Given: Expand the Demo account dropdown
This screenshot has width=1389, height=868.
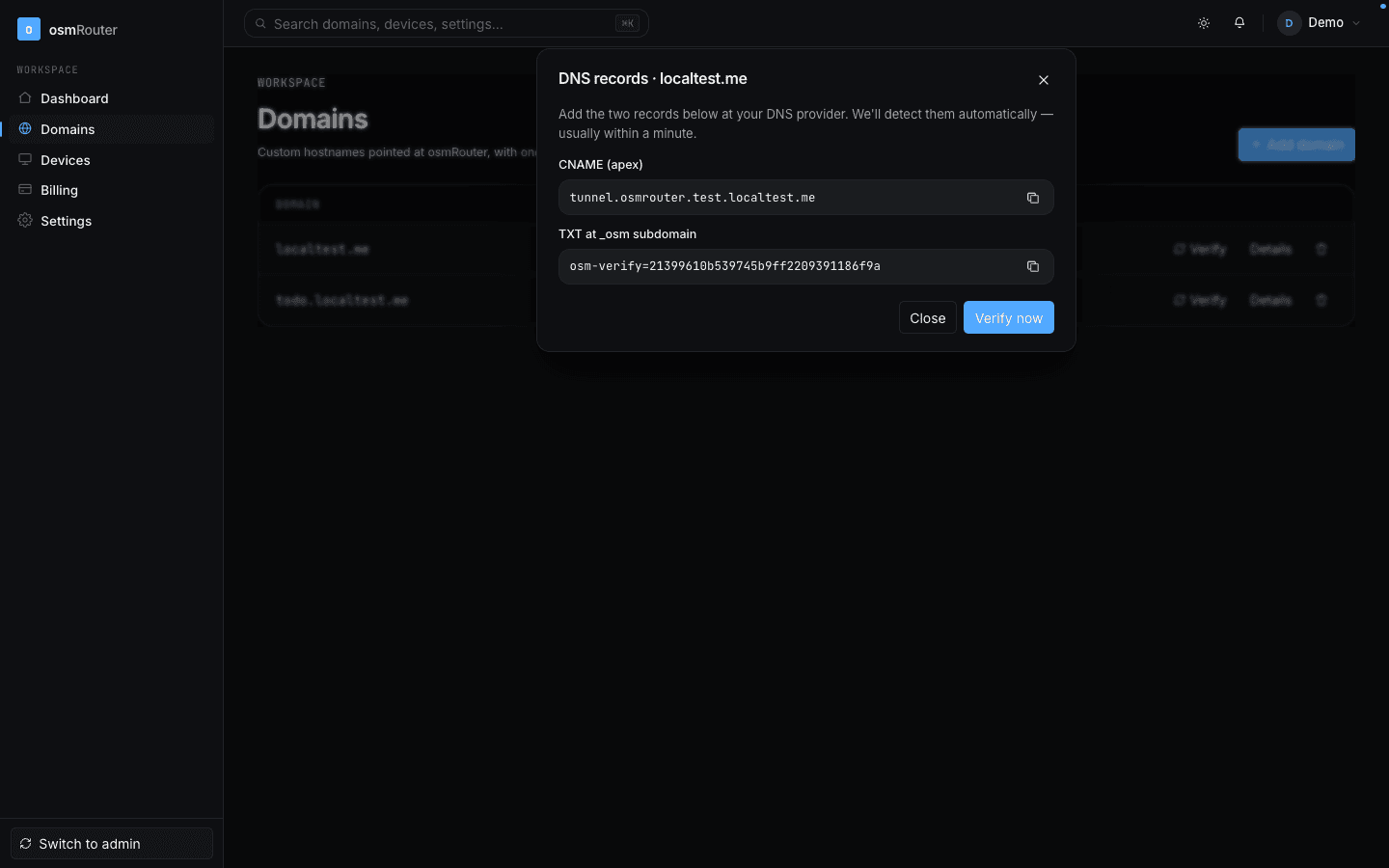Looking at the screenshot, I should point(1320,23).
